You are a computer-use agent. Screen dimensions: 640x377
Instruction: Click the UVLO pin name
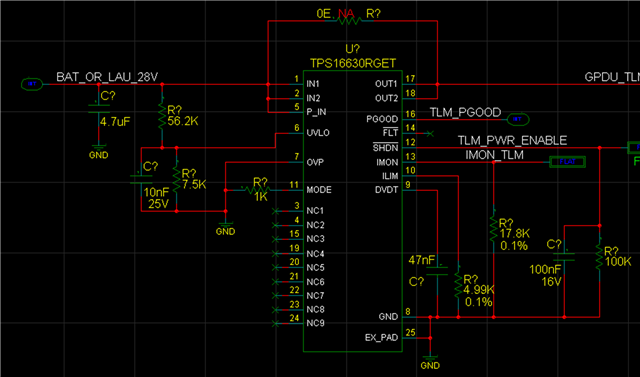318,133
